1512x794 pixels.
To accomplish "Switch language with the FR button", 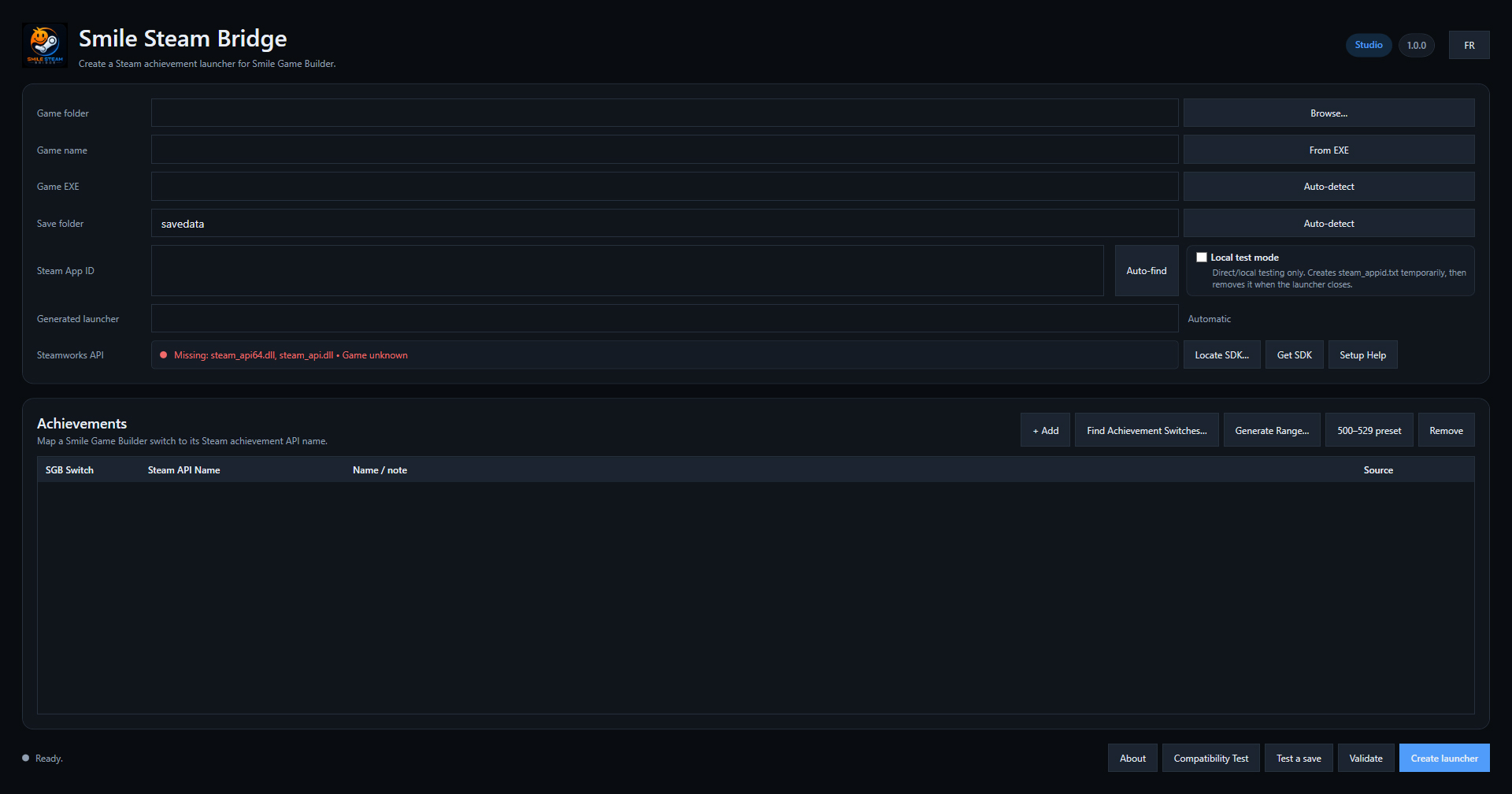I will pos(1469,45).
